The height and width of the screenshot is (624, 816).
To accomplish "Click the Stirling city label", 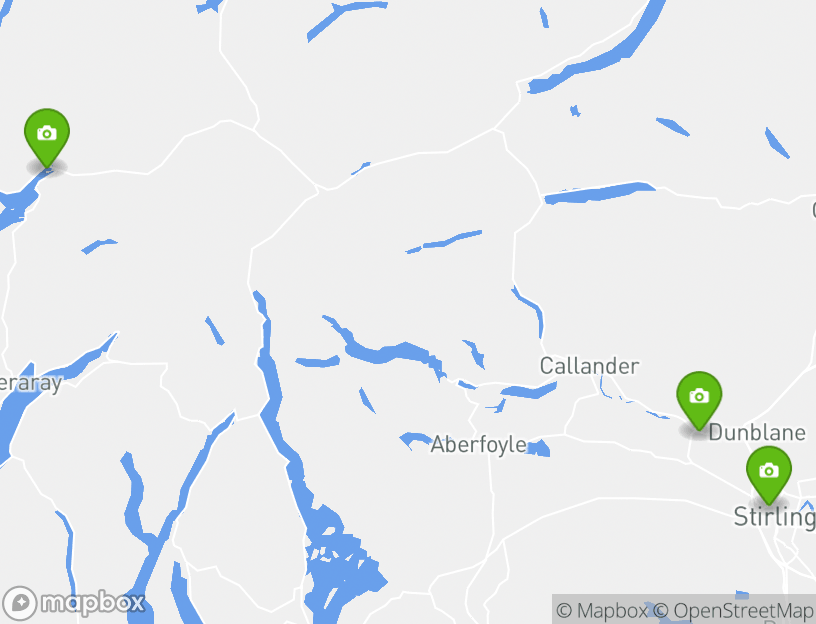I will (774, 517).
